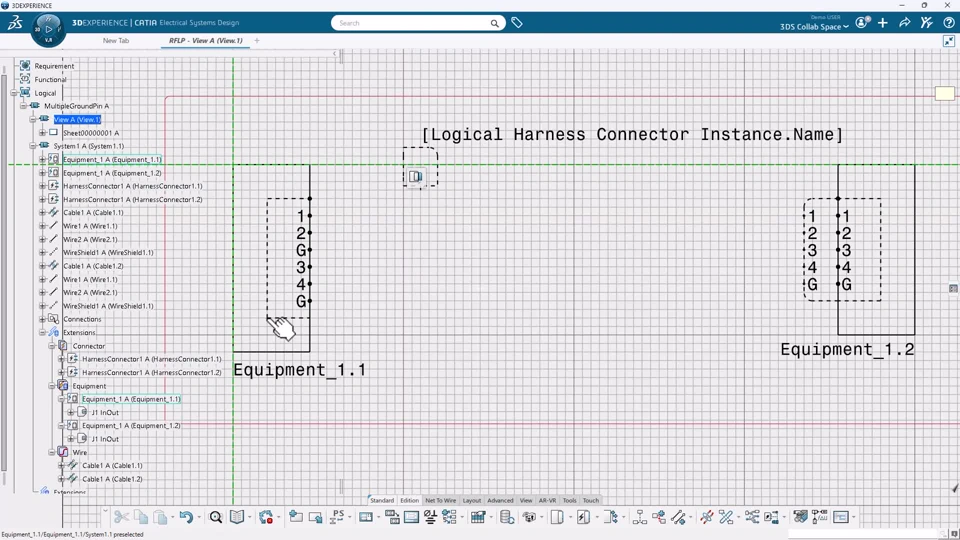The height and width of the screenshot is (540, 960).
Task: Click the user profile icon
Action: [862, 23]
